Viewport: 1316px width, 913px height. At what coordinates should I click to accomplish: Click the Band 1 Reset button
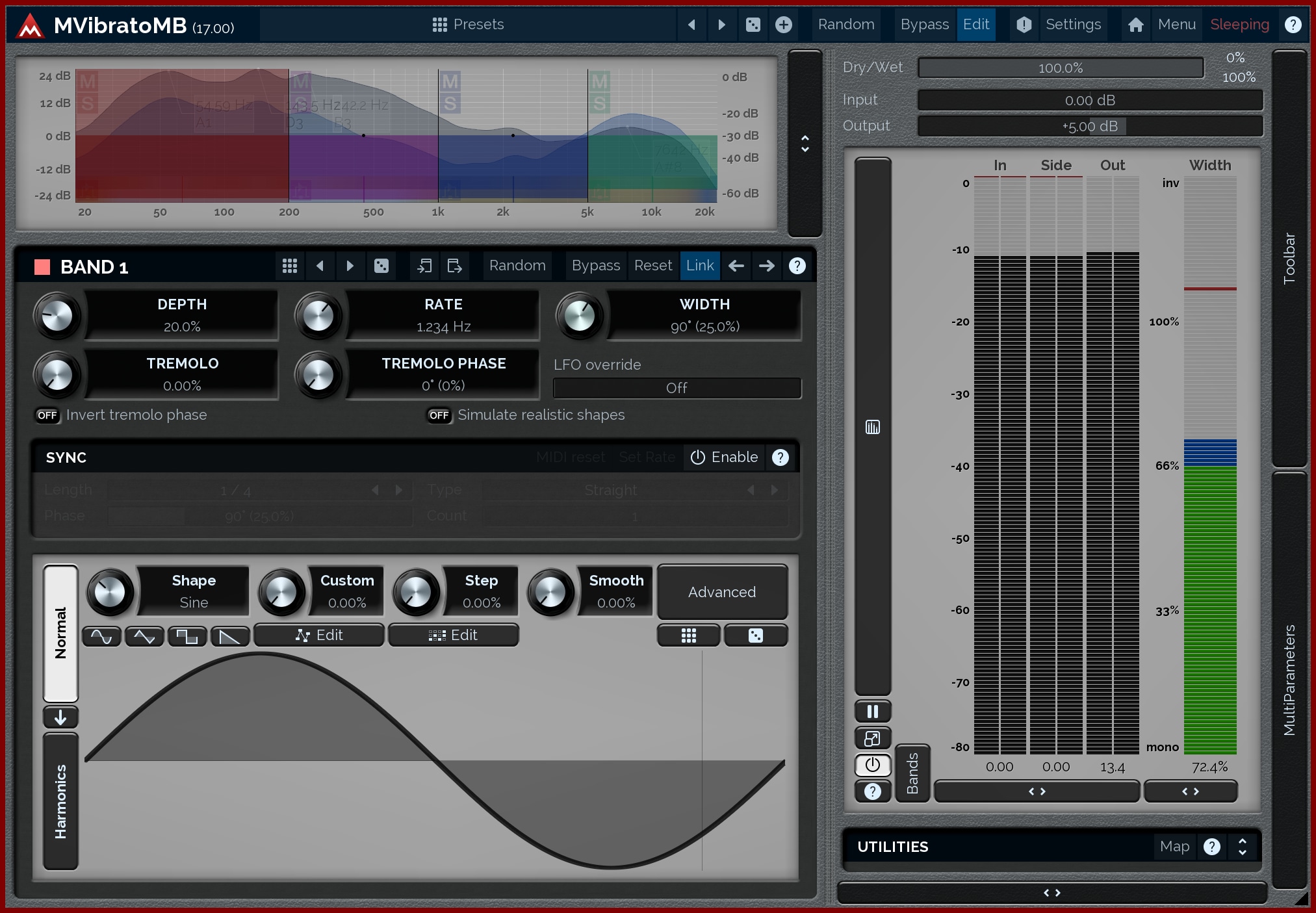point(652,266)
